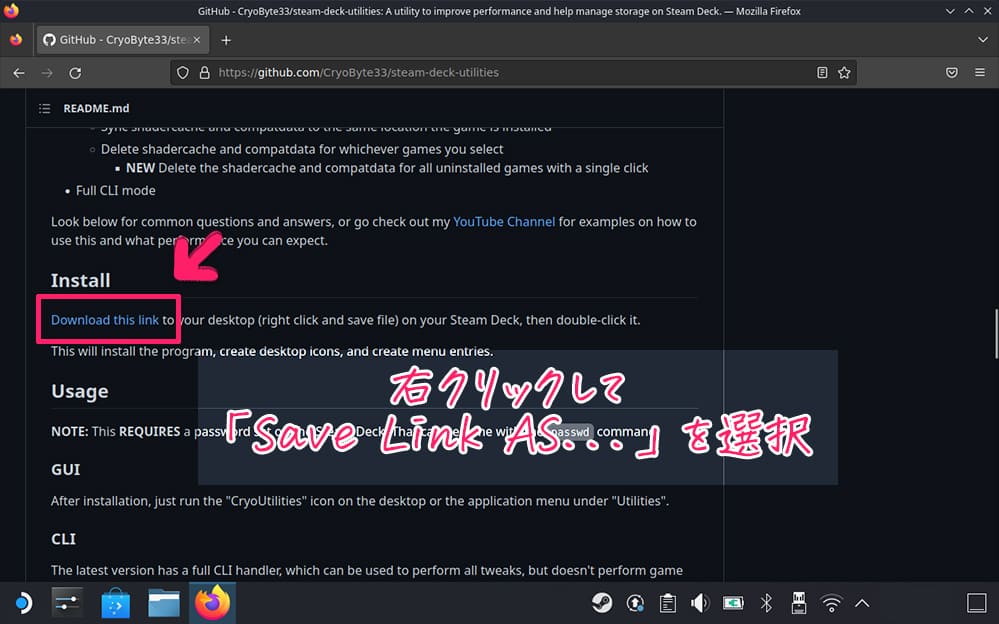Open the system updates tray icon
This screenshot has height=624, width=999.
(x=635, y=603)
